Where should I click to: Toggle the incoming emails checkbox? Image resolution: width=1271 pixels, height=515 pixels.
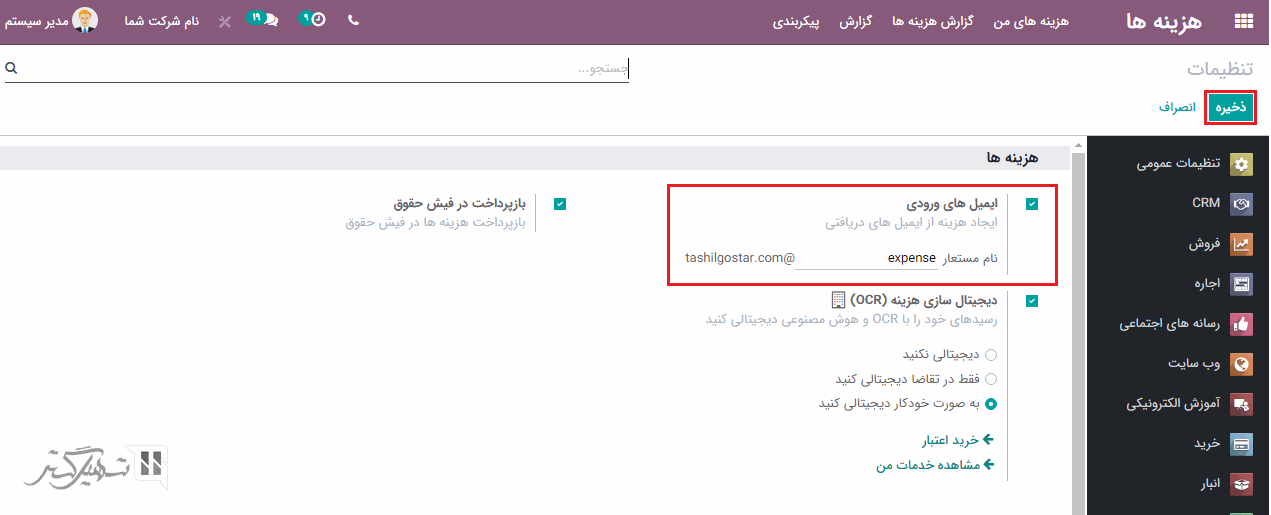point(1031,204)
